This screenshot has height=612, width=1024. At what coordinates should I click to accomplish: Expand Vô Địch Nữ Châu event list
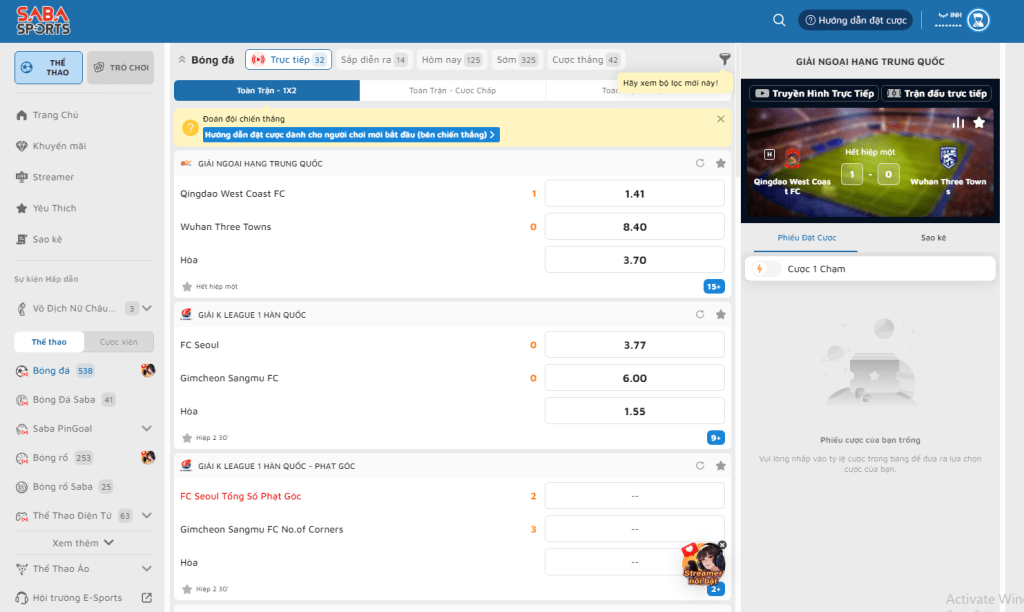(147, 308)
